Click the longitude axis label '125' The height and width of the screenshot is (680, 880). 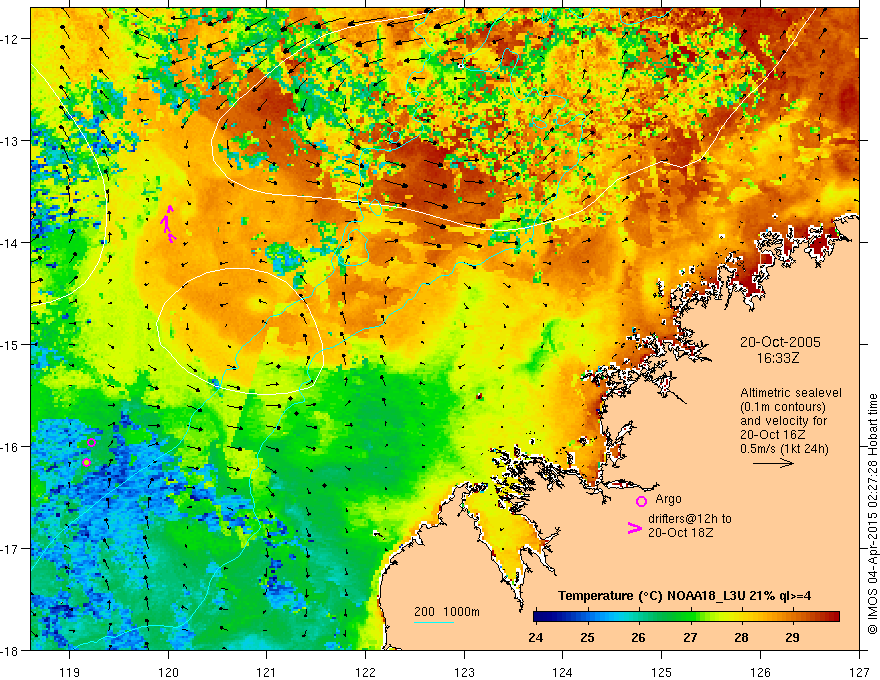click(661, 672)
